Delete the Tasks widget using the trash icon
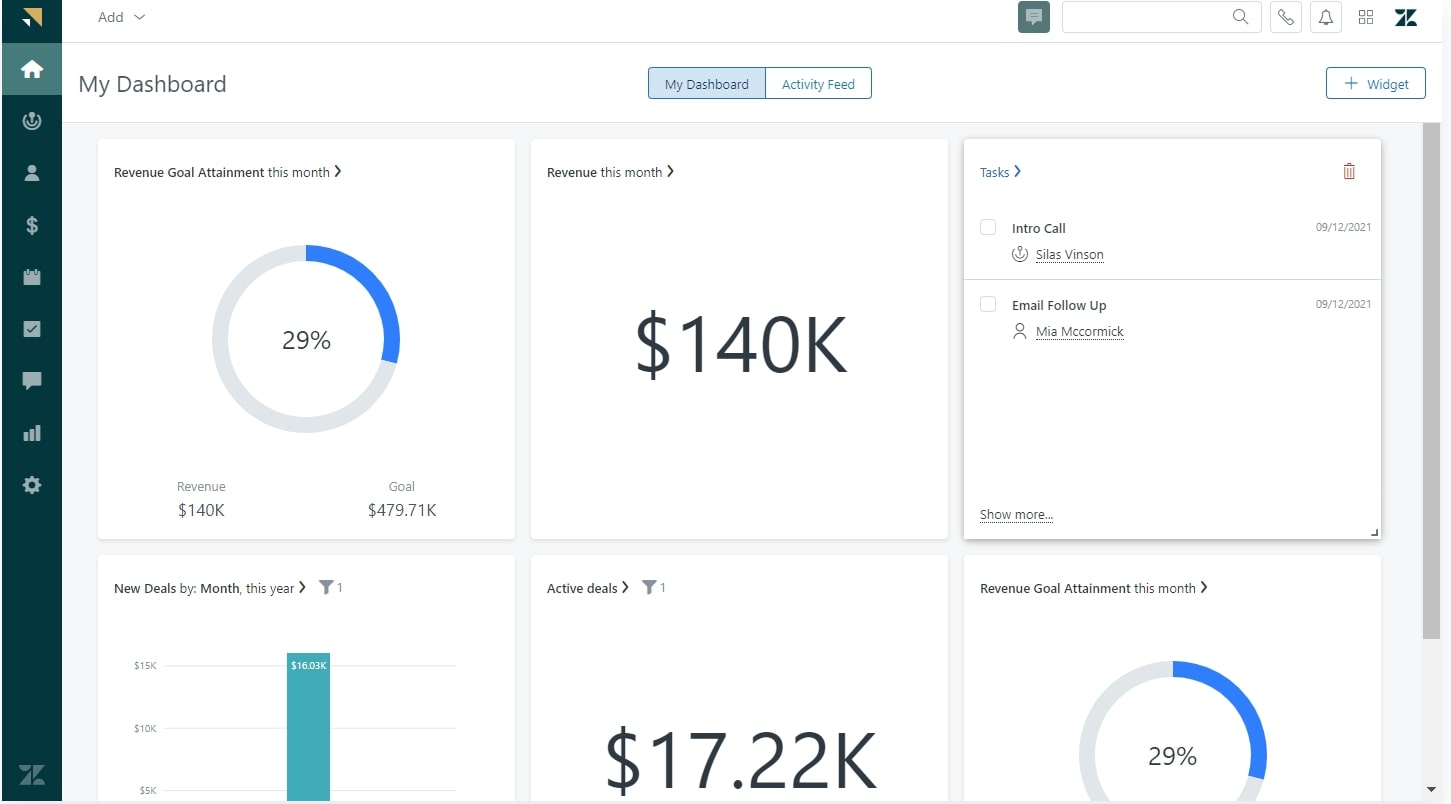The height and width of the screenshot is (804, 1451). coord(1348,171)
